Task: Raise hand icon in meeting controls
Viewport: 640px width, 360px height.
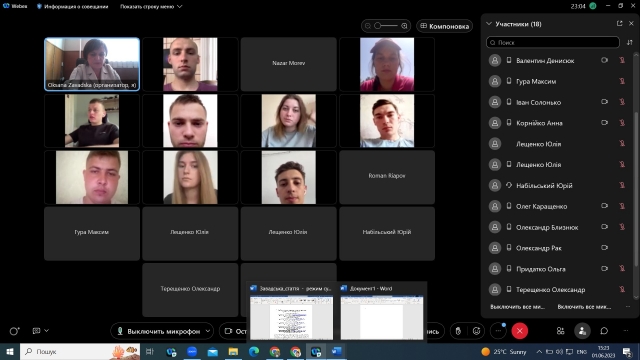Action: coord(458,331)
